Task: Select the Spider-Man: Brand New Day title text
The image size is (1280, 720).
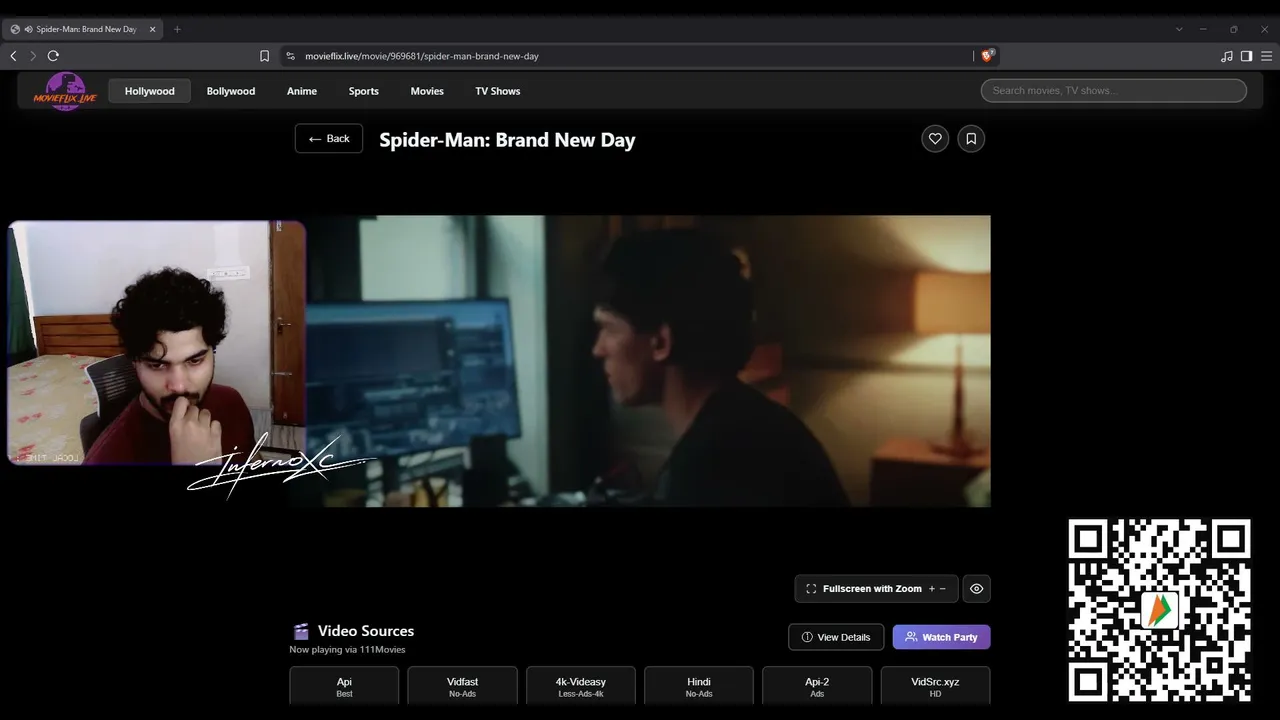Action: pos(507,140)
